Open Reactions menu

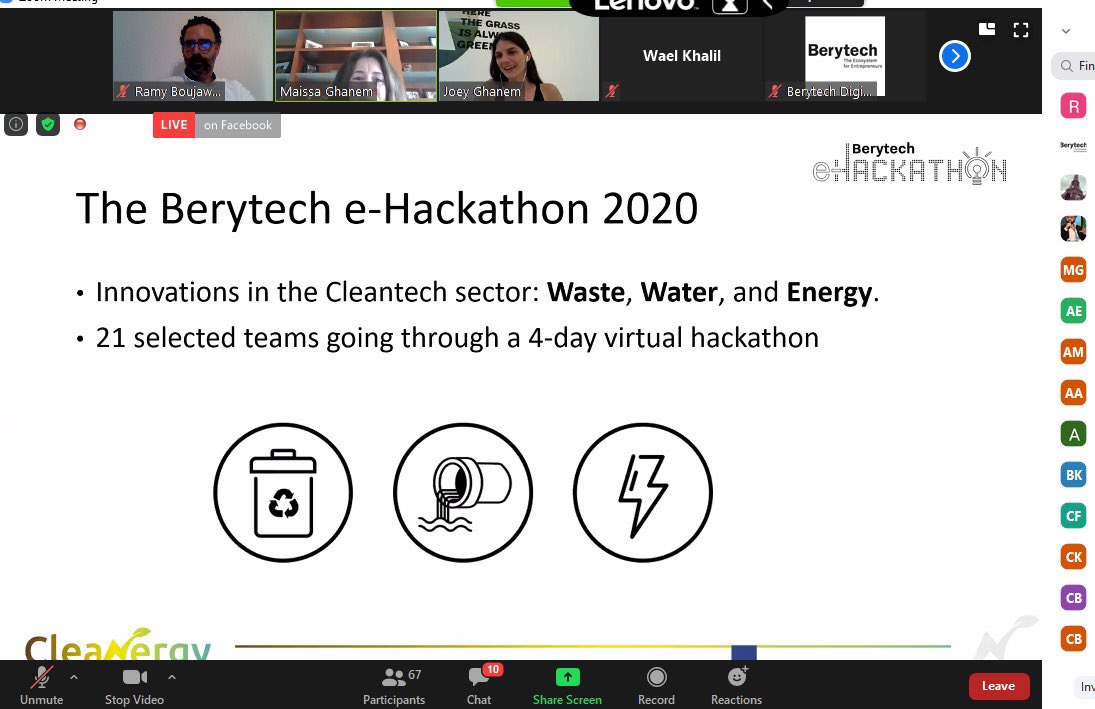point(736,686)
